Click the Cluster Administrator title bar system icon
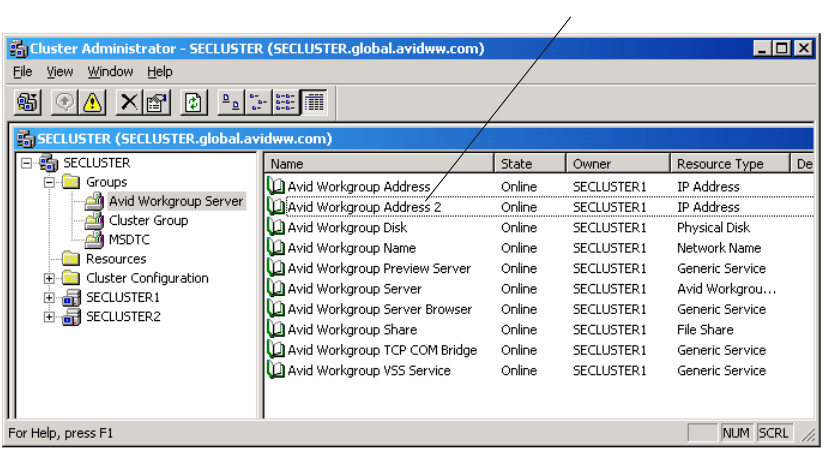This screenshot has height=452, width=824. click(x=18, y=49)
